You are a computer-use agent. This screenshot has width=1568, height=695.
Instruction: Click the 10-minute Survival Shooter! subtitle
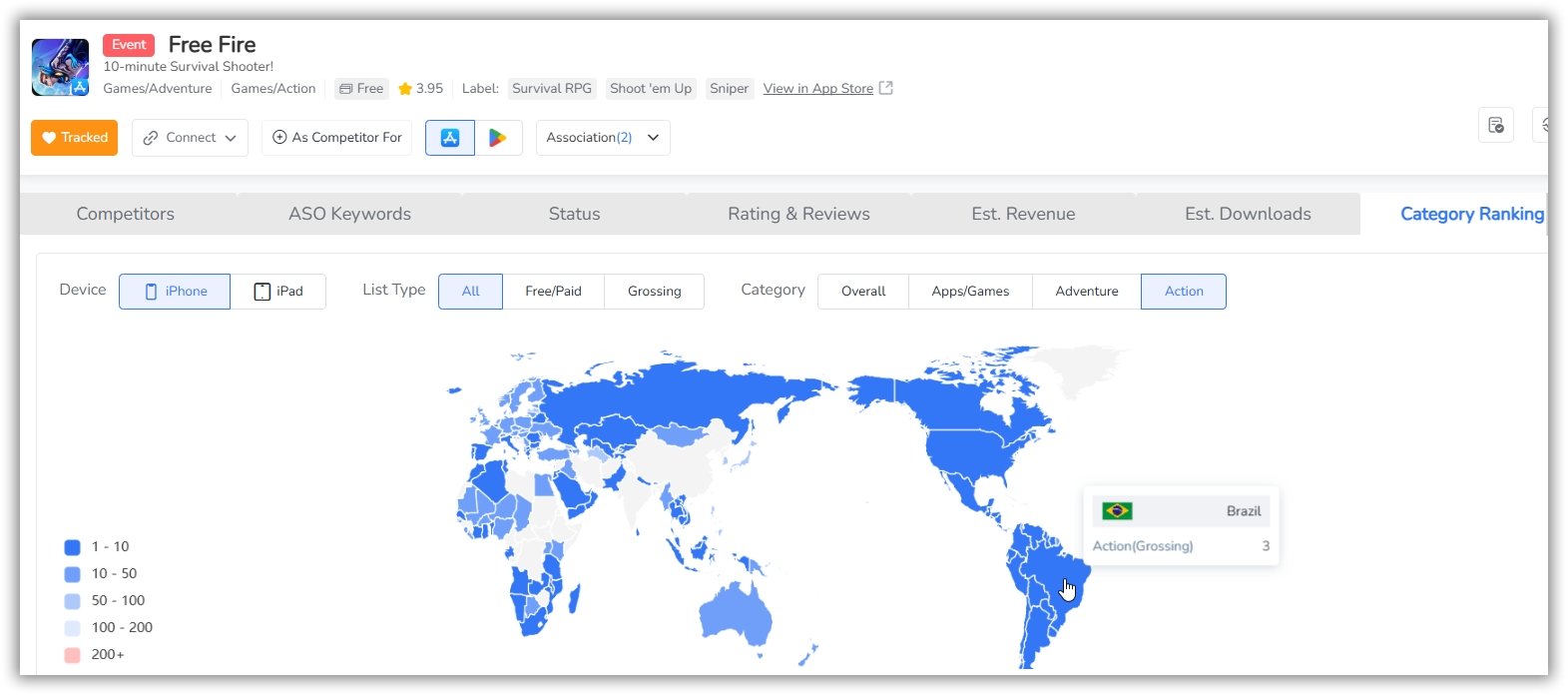click(189, 67)
